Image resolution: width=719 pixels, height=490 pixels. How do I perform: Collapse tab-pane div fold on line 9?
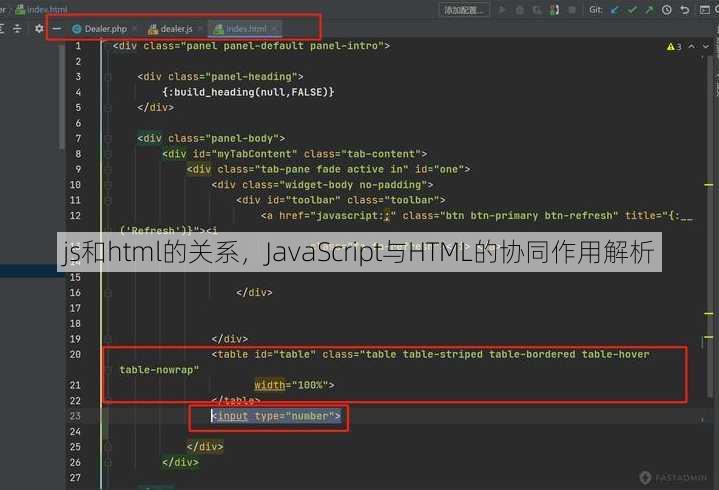(x=108, y=170)
